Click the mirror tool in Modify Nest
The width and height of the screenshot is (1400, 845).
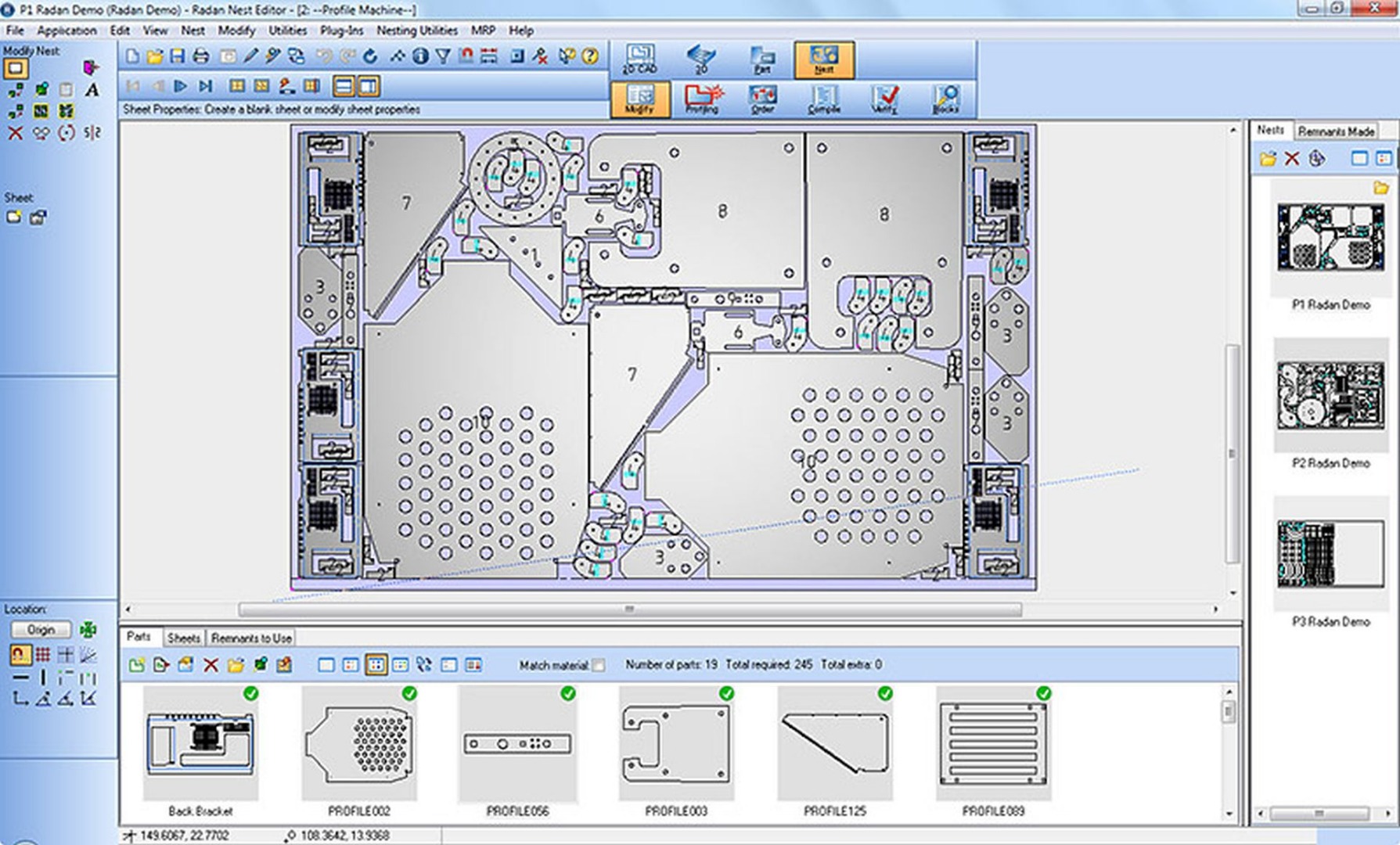click(x=92, y=133)
